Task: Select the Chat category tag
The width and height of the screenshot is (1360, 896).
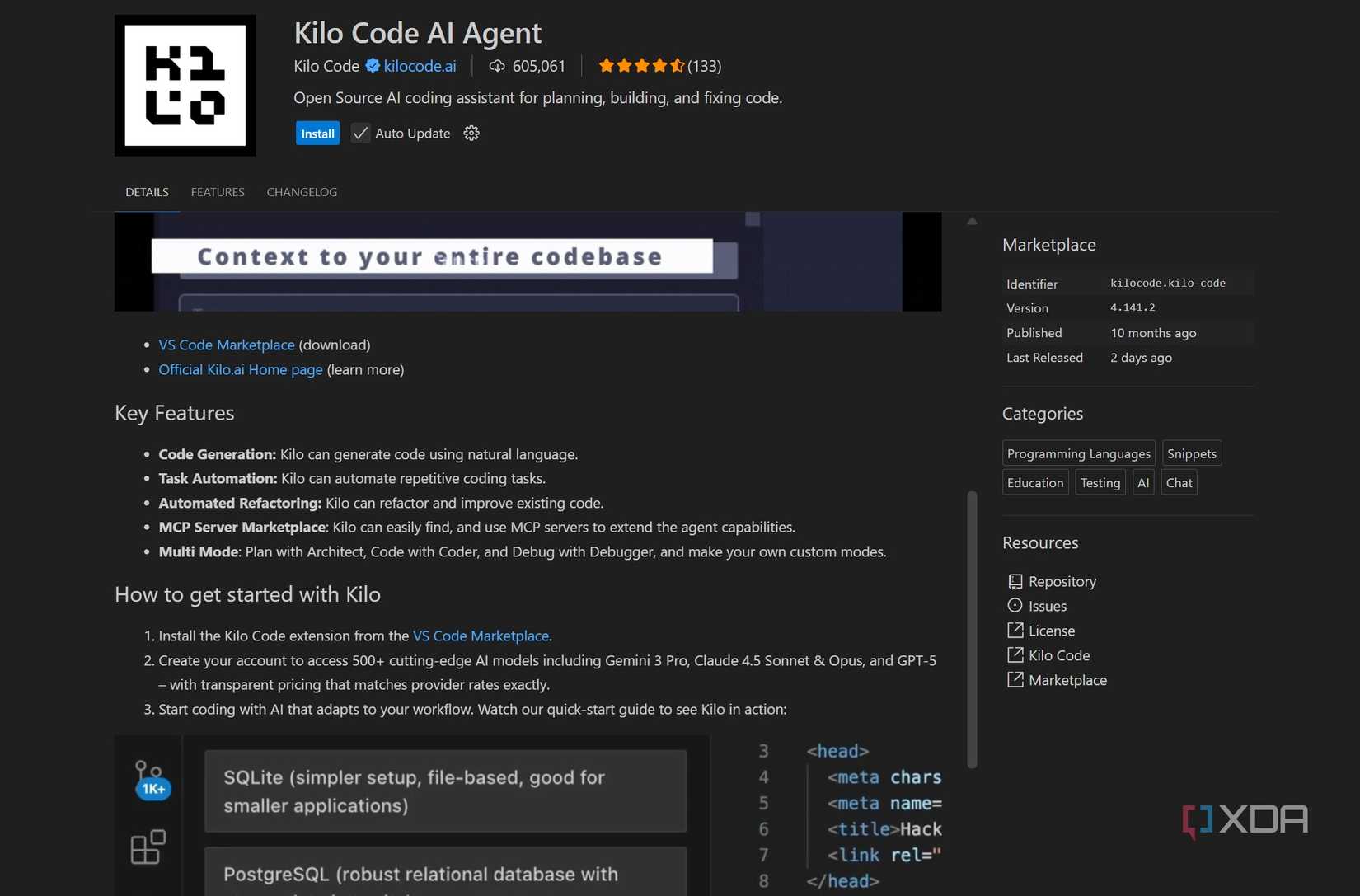Action: pos(1179,482)
